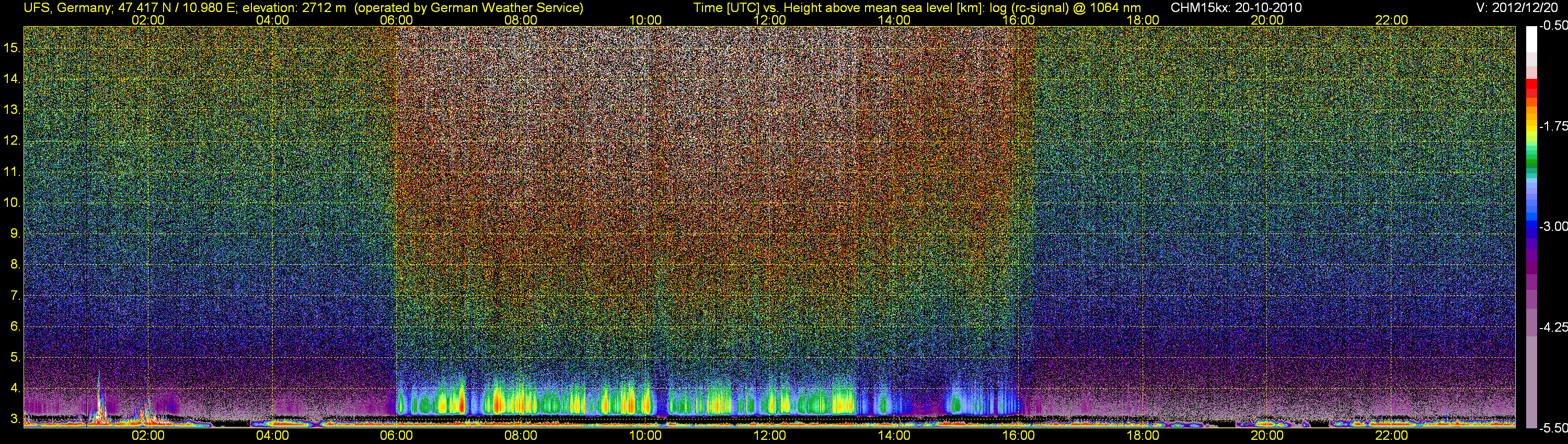The width and height of the screenshot is (1568, 444).
Task: Click the 5 km height axis label
Action: point(15,357)
